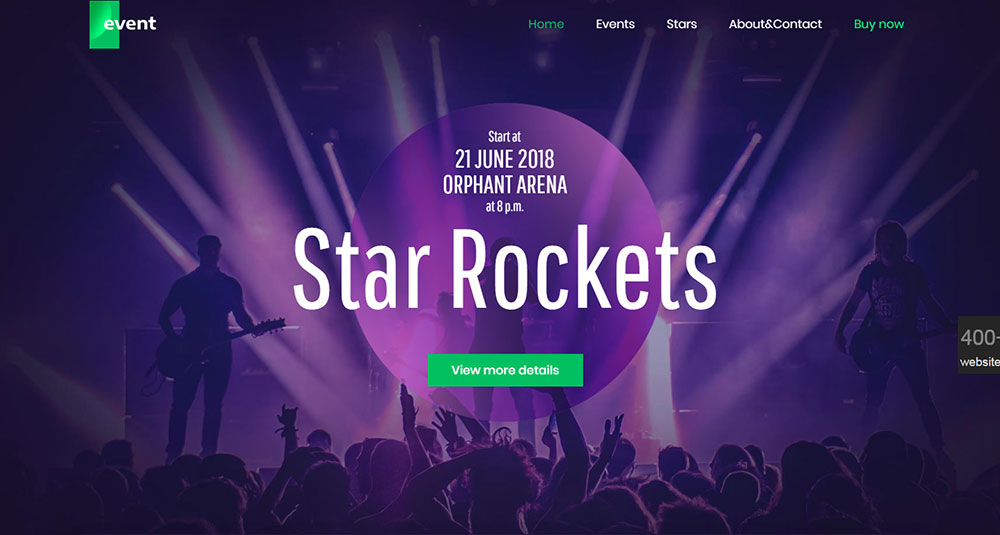This screenshot has height=535, width=1000.
Task: Select the Star Rockets headline
Action: pos(504,269)
